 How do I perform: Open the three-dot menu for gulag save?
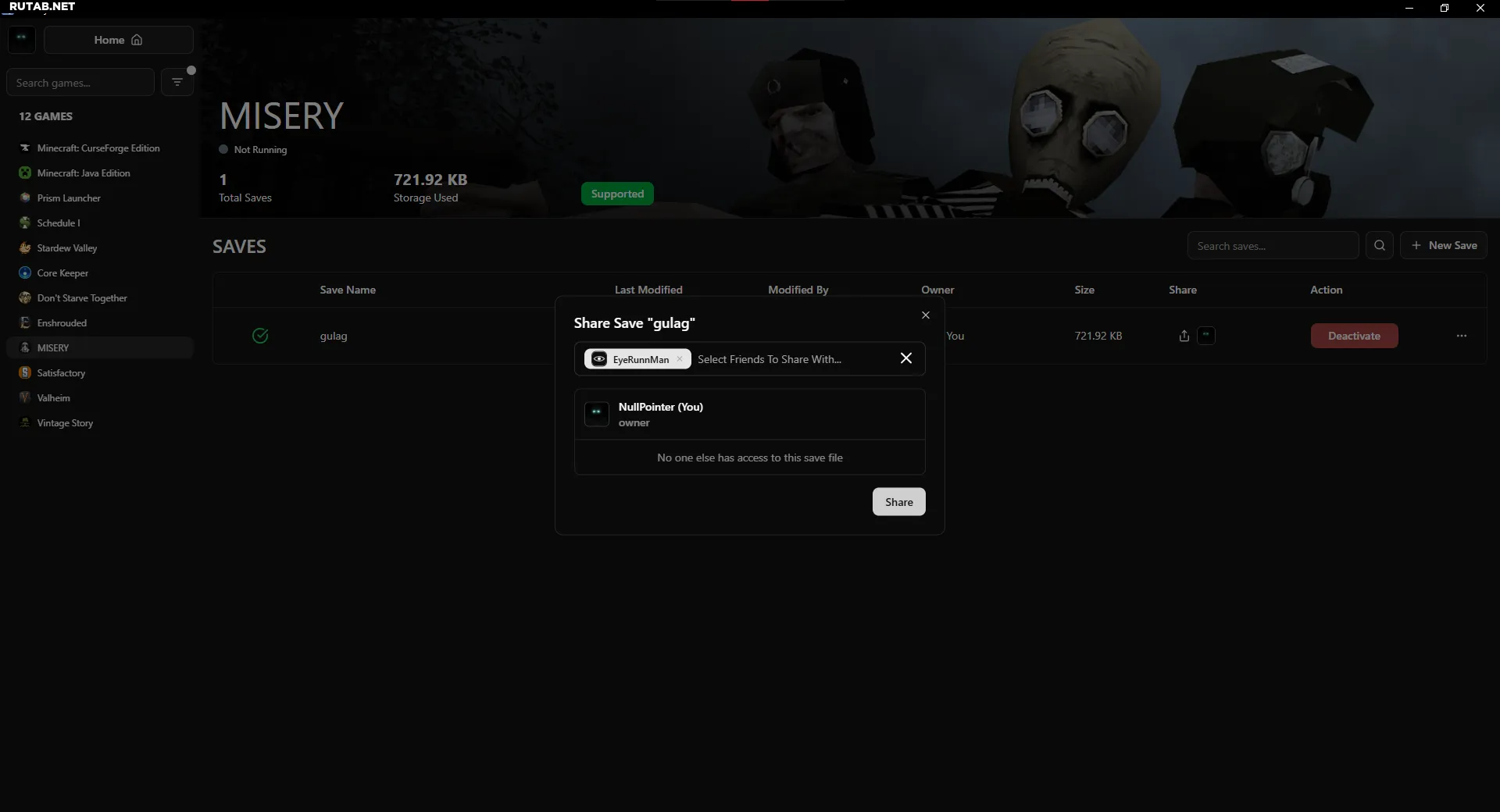1461,336
